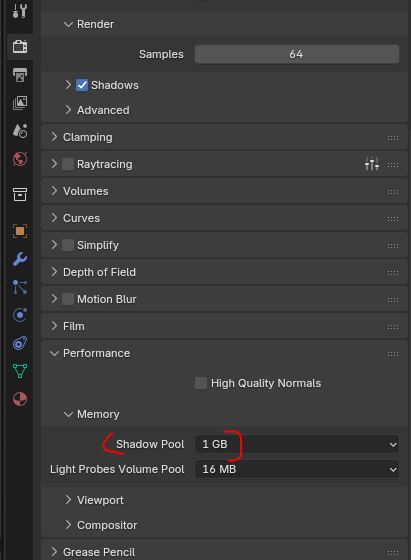Expand the Motion Blur panel arrow
The height and width of the screenshot is (560, 411).
(54, 299)
